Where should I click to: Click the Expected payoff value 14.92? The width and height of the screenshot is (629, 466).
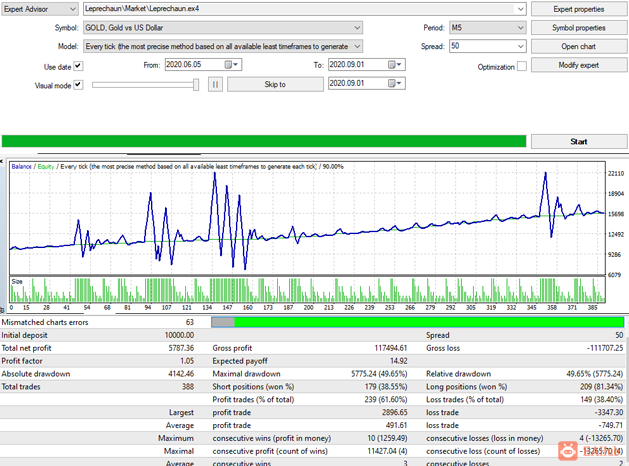pyautogui.click(x=398, y=361)
